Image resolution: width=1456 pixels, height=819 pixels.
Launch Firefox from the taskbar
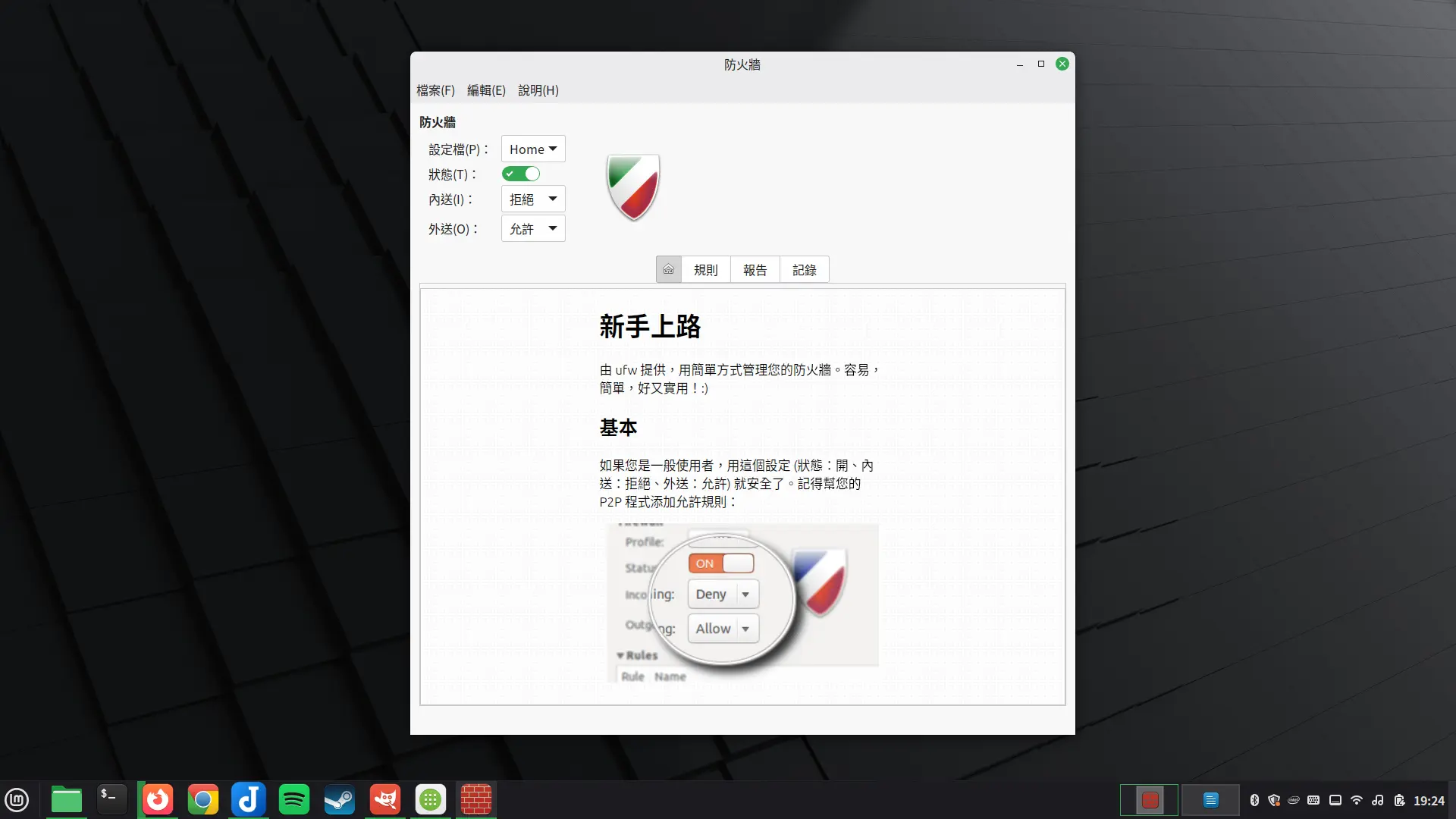click(x=157, y=799)
